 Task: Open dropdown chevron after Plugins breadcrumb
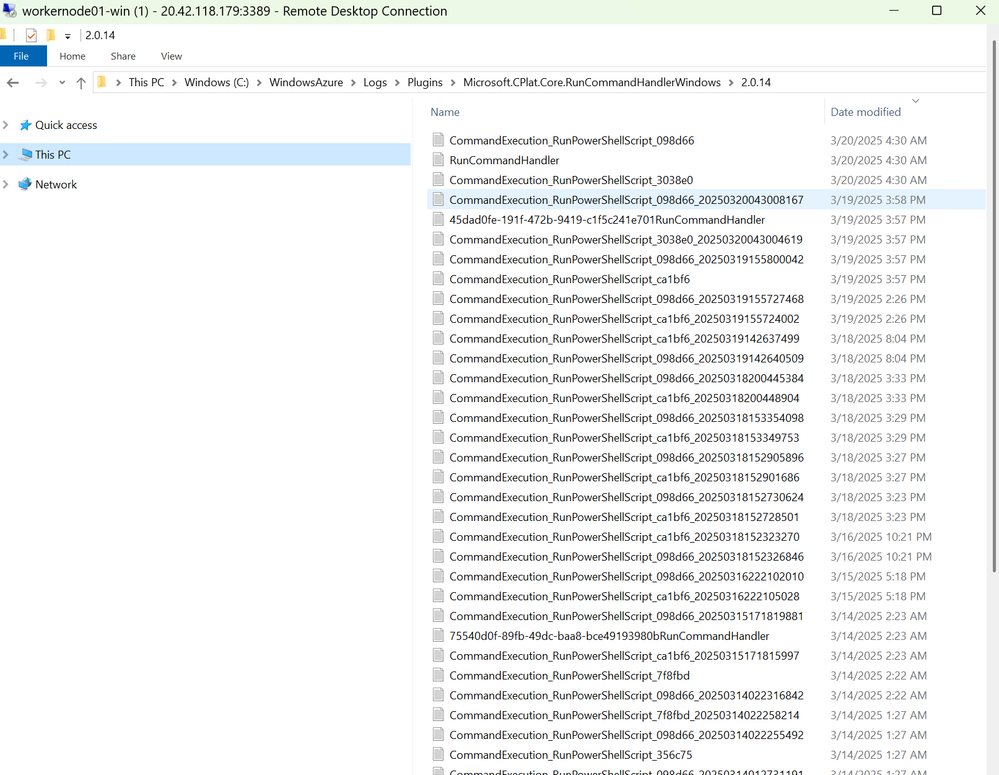coord(453,83)
